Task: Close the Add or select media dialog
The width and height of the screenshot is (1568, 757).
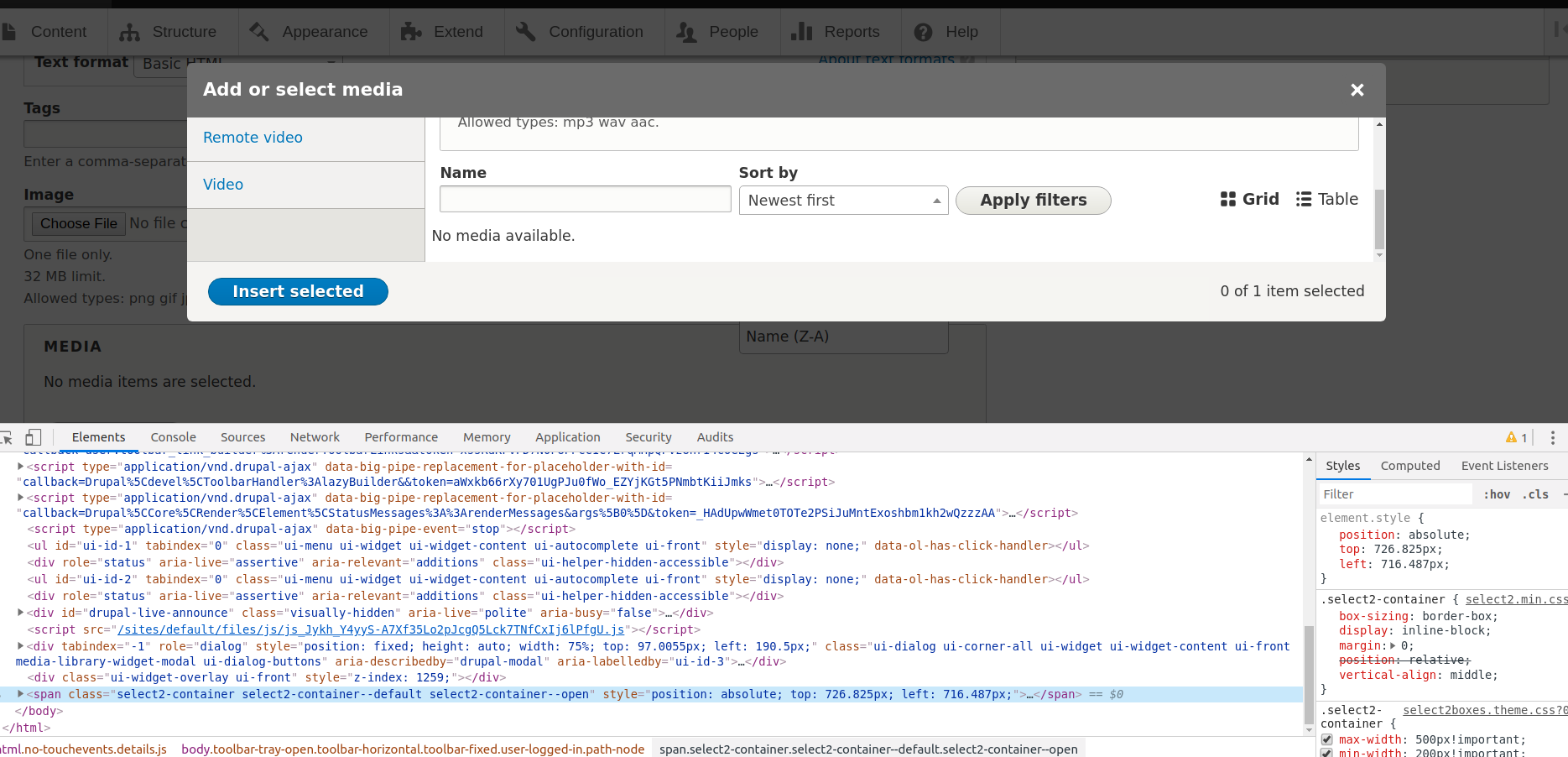Action: coord(1357,90)
